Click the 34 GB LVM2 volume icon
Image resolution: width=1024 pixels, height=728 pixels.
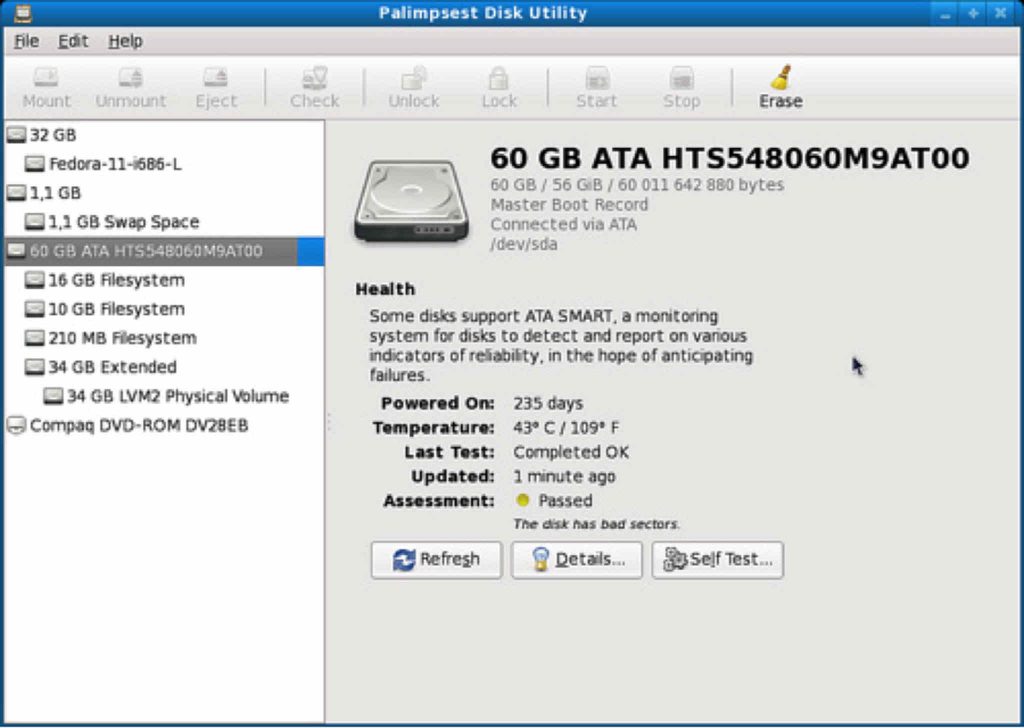tap(54, 396)
